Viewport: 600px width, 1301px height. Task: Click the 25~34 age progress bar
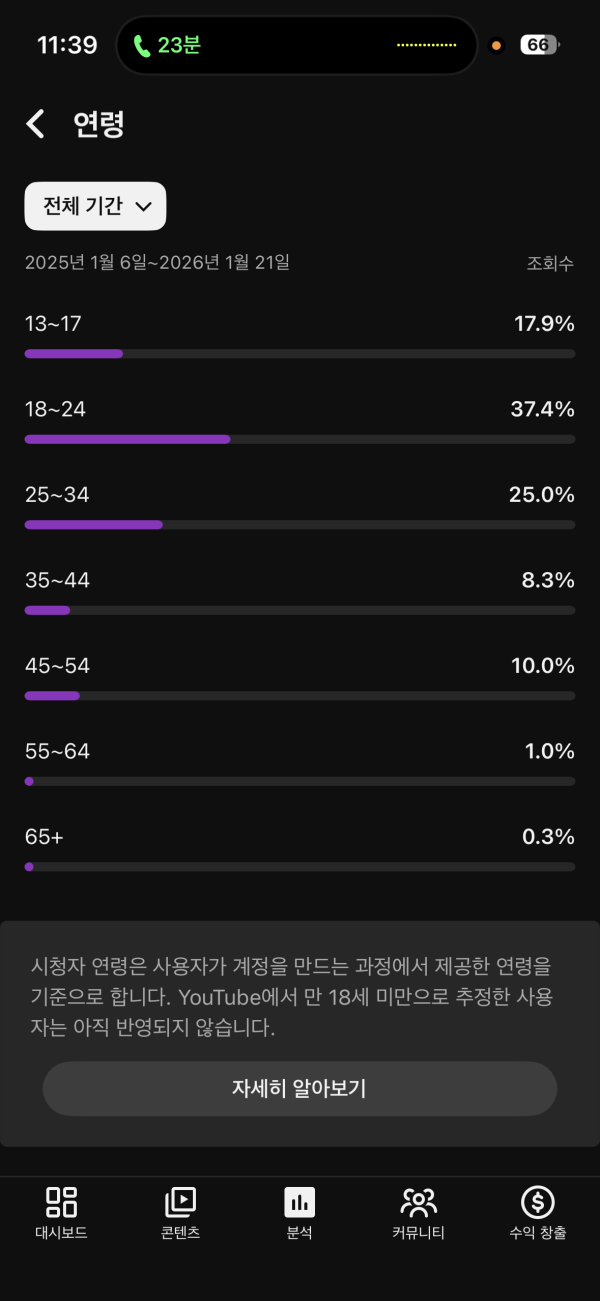coord(299,524)
